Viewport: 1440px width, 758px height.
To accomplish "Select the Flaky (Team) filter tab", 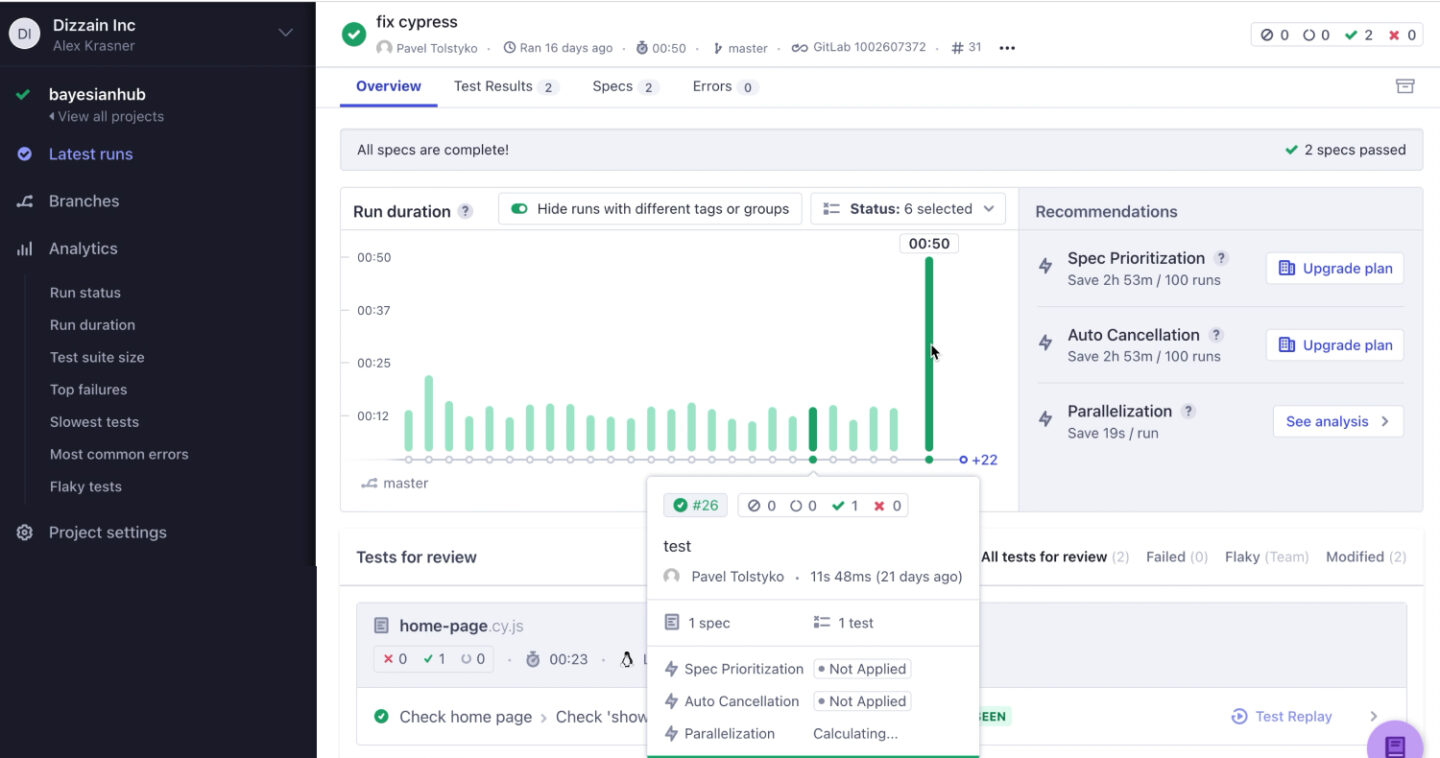I will tap(1266, 557).
